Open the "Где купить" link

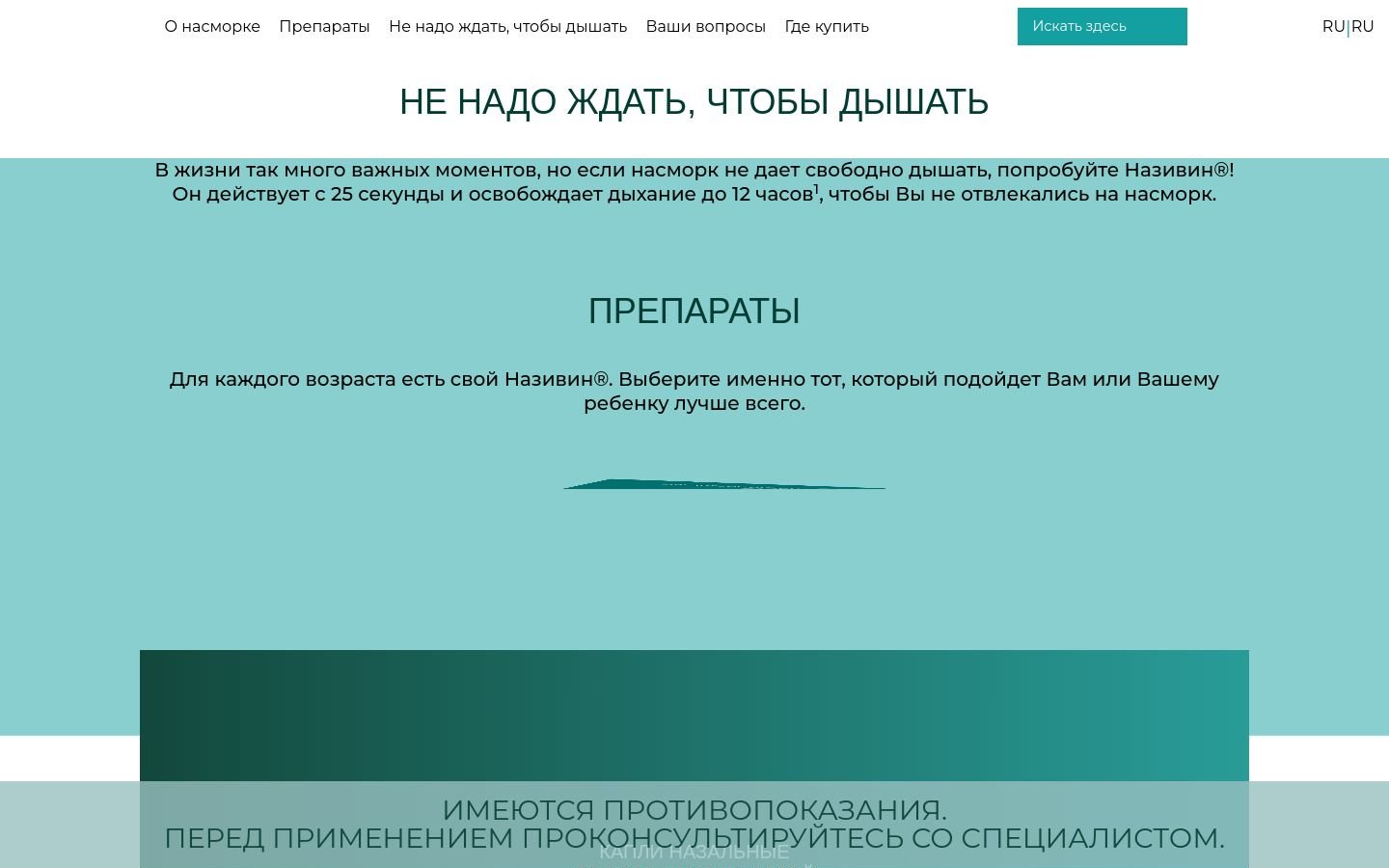(x=827, y=27)
